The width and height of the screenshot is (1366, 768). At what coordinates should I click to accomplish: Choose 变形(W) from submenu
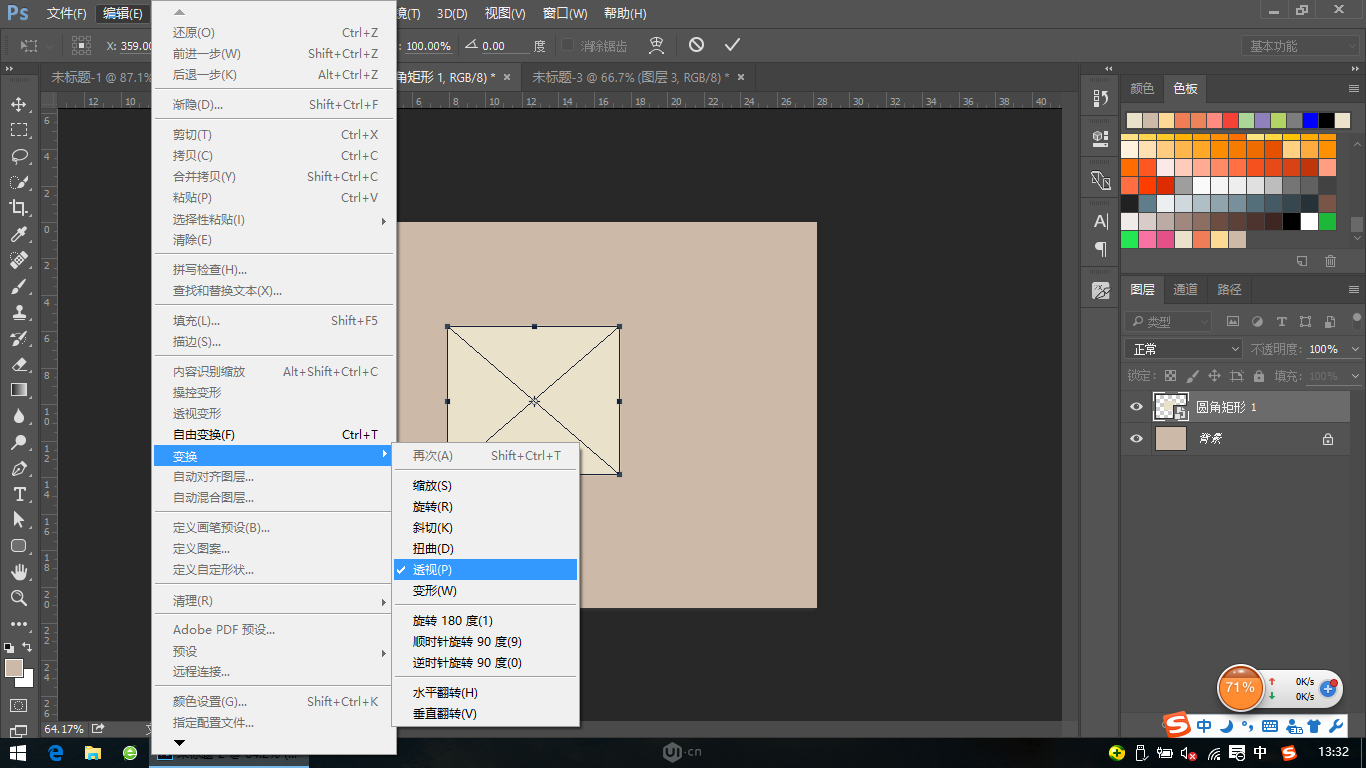(x=485, y=590)
